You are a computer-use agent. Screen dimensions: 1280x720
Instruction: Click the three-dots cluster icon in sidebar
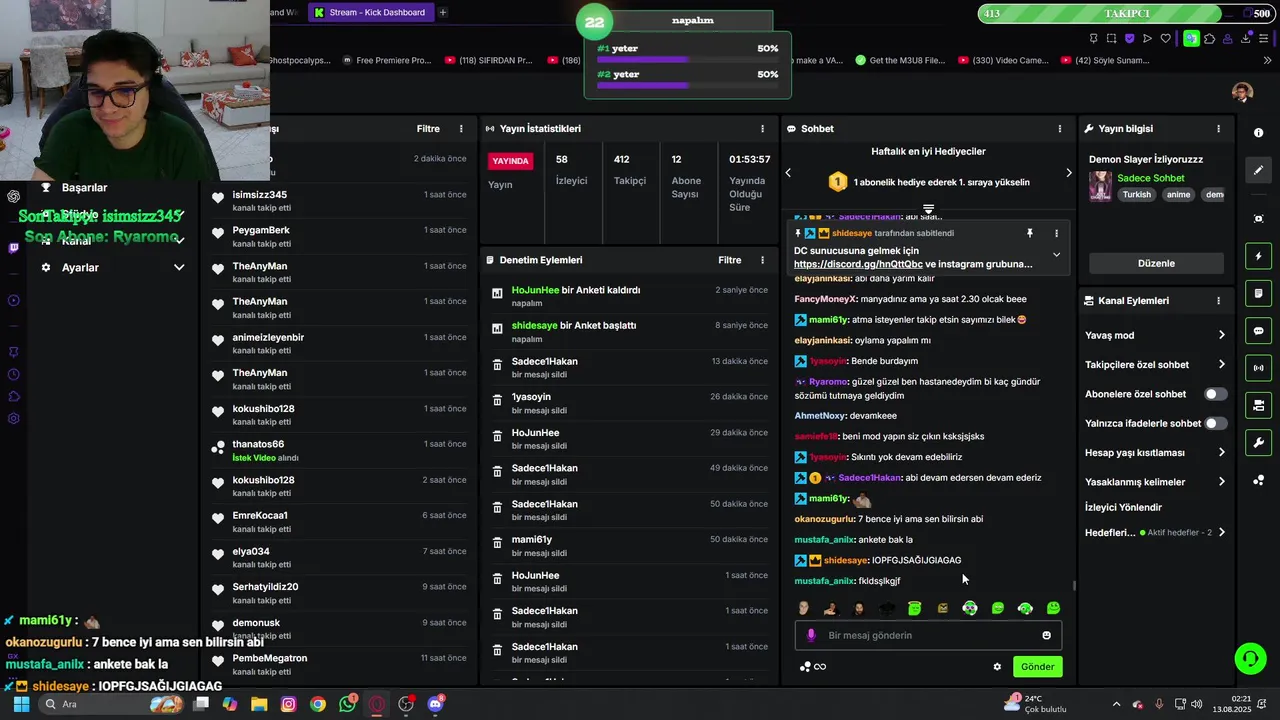[x=1258, y=480]
